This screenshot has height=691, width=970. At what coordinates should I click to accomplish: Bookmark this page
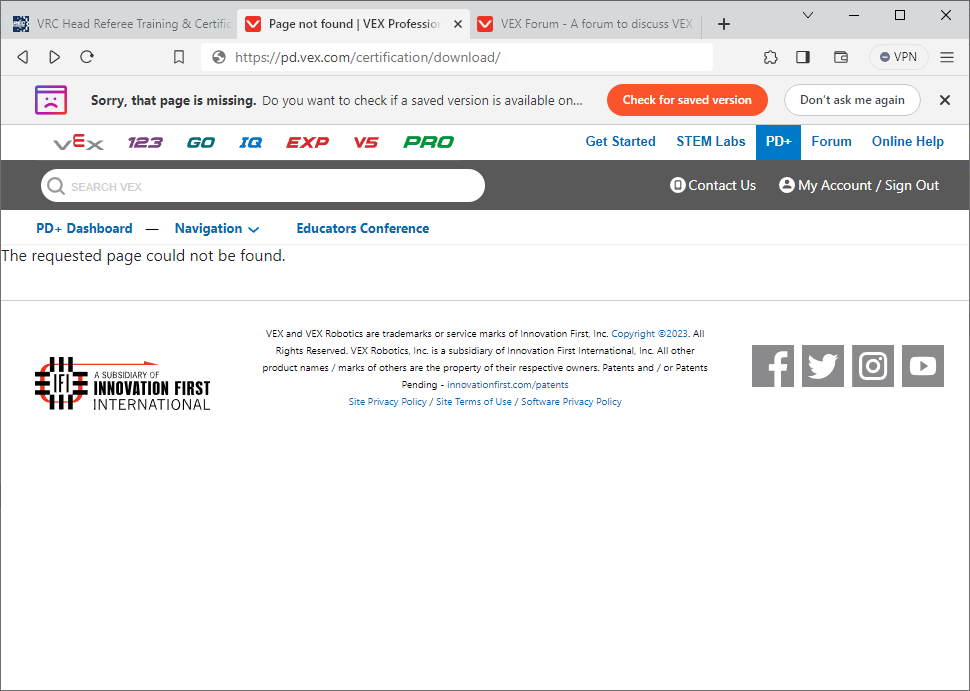[x=179, y=58]
